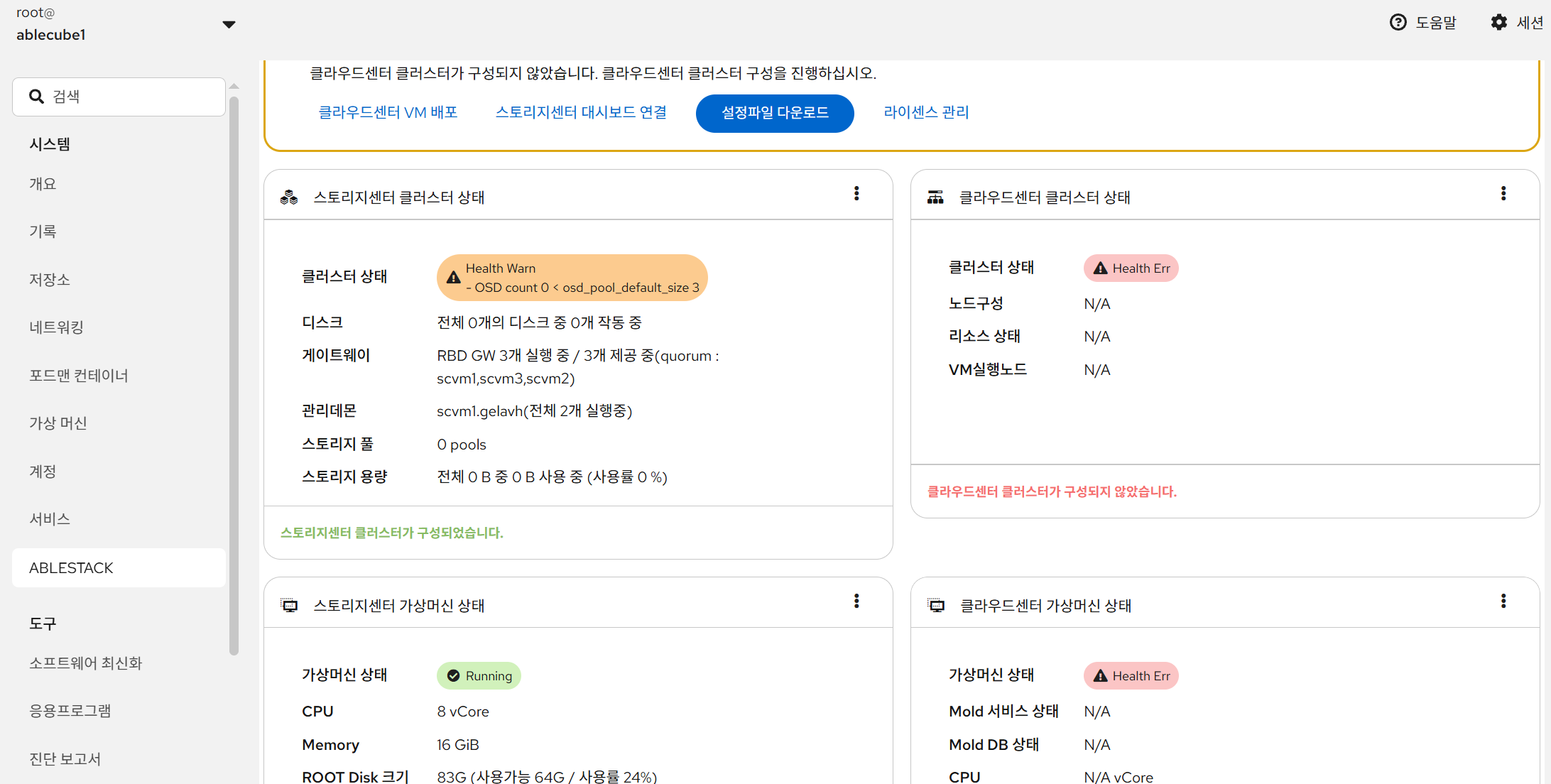Open 네트워킹 in the sidebar
The image size is (1551, 784).
(56, 327)
